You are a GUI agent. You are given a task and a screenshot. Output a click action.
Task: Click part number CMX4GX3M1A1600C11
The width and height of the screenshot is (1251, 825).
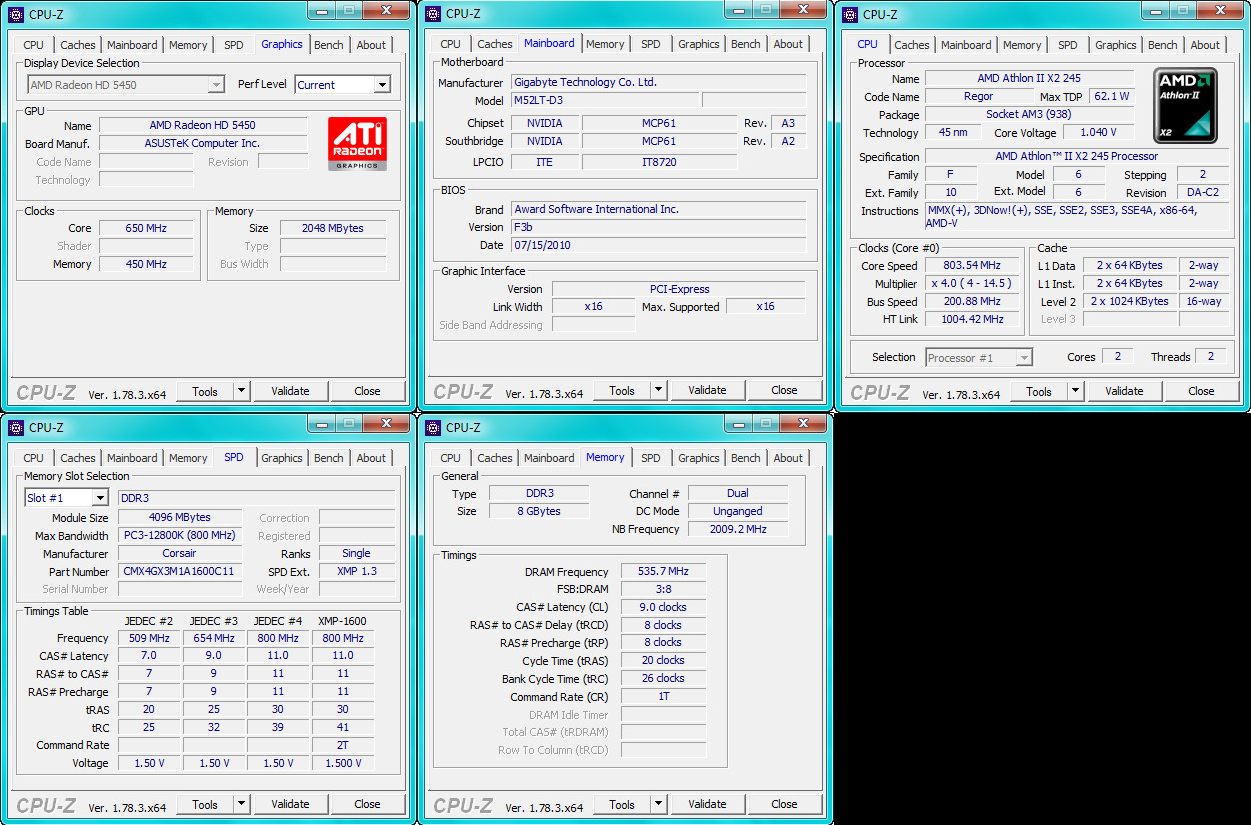tap(179, 572)
